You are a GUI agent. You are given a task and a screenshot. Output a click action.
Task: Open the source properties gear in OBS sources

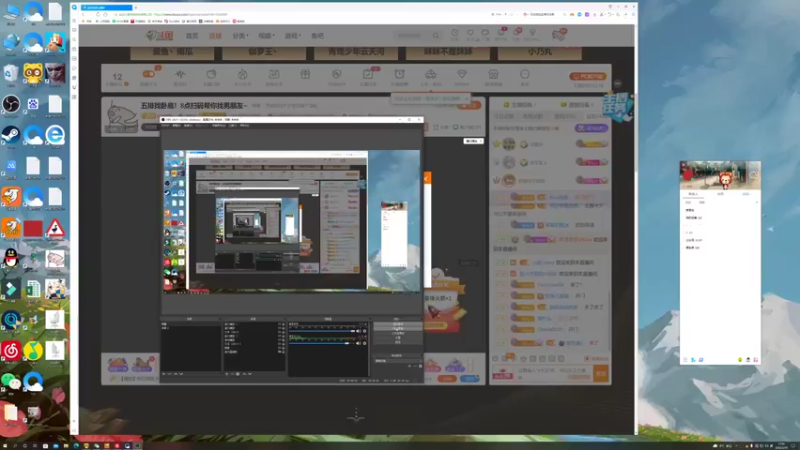pos(238,374)
